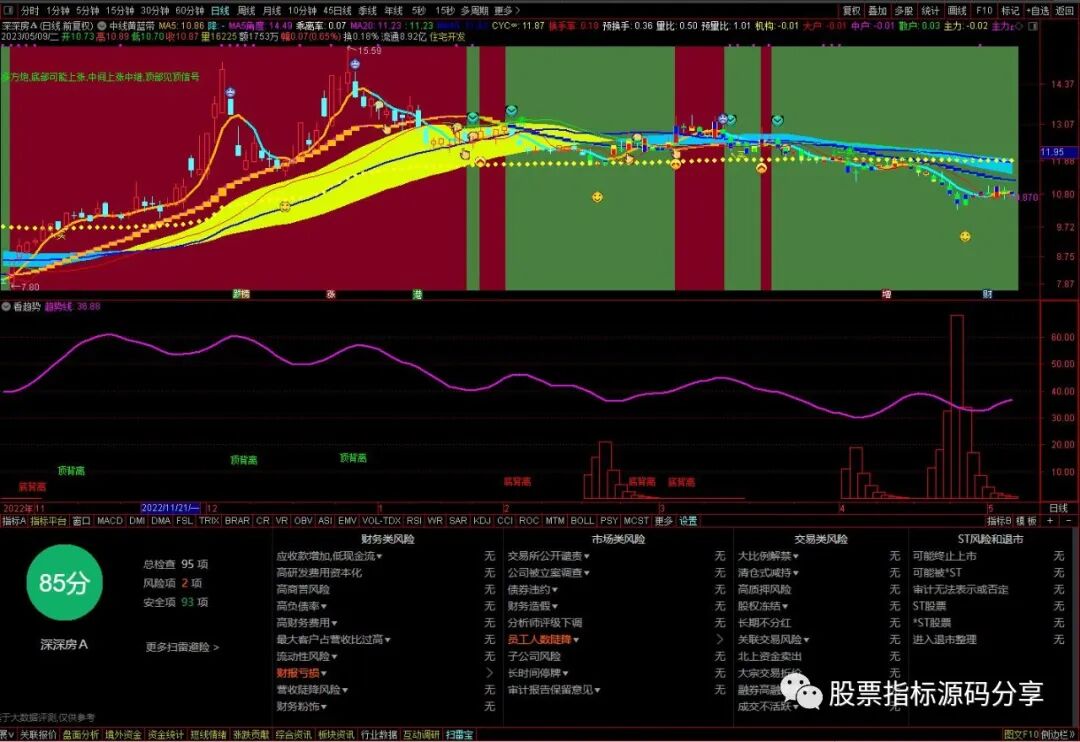Click the round icon before 看趋势 indicator
This screenshot has width=1080, height=742.
pos(6,307)
